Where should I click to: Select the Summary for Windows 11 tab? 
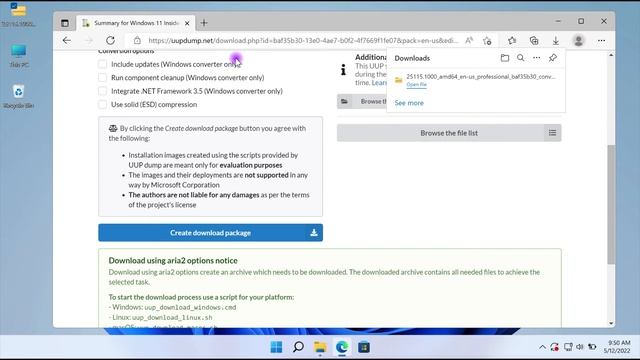click(136, 23)
